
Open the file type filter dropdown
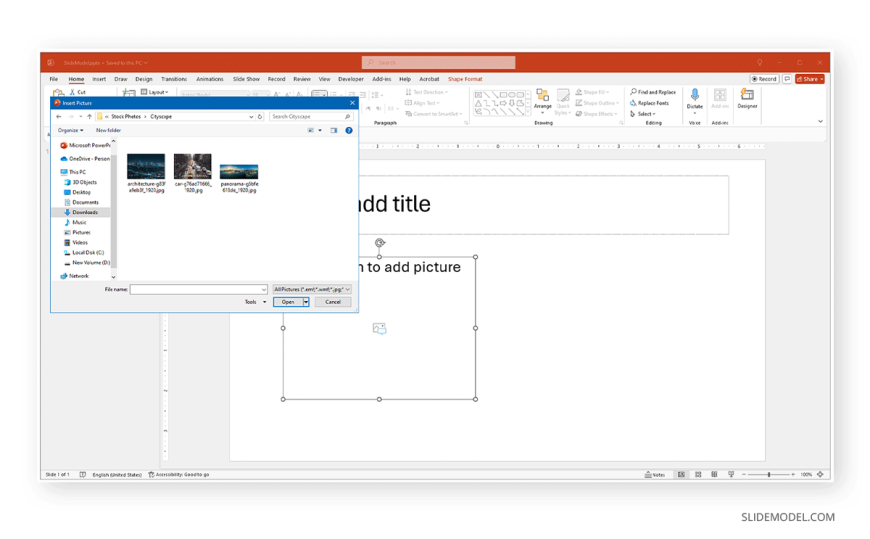pyautogui.click(x=312, y=289)
